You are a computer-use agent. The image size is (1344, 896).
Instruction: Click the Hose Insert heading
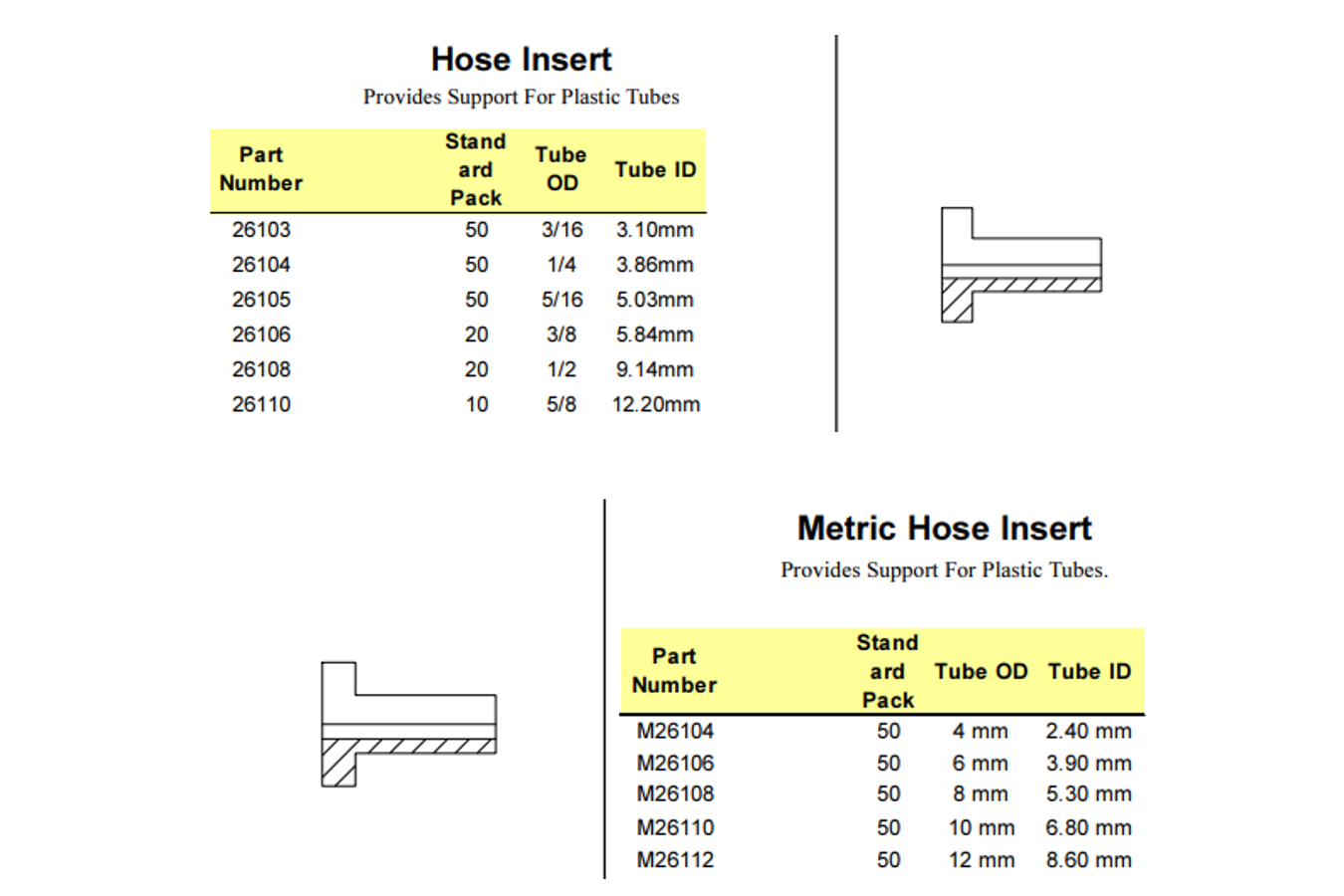click(x=521, y=59)
